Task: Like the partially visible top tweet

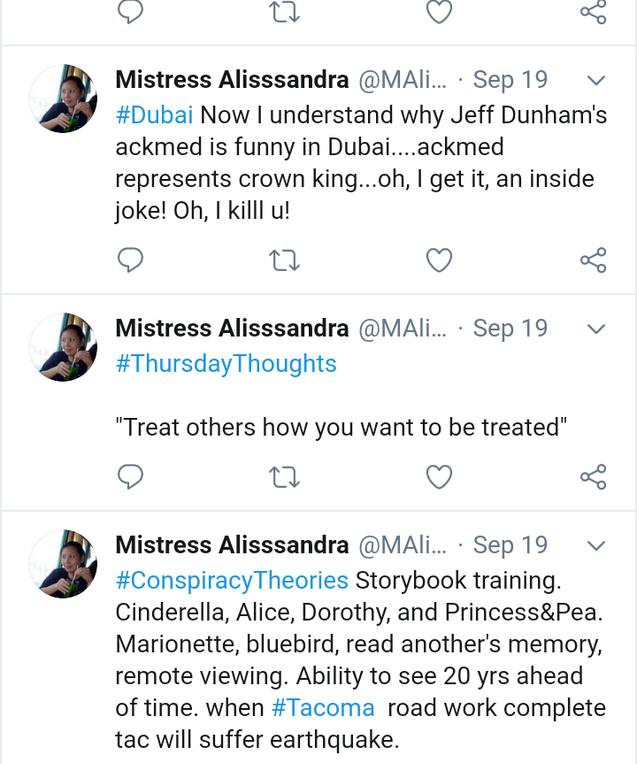Action: pyautogui.click(x=439, y=12)
